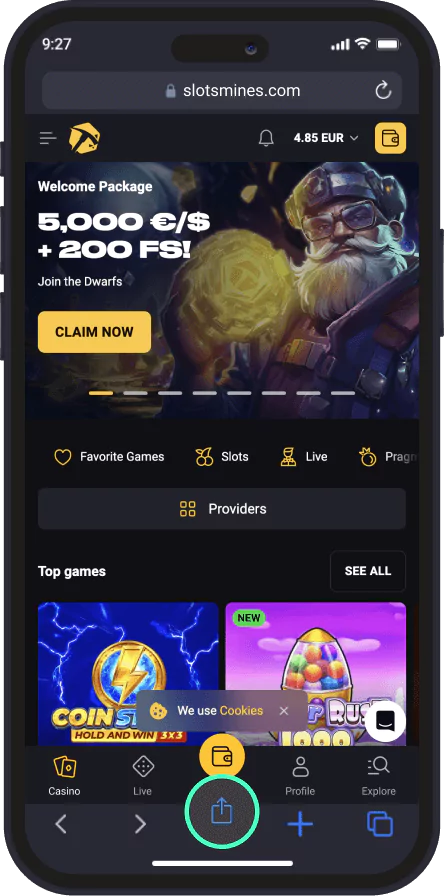The width and height of the screenshot is (444, 896).
Task: Expand the 4.85 EUR balance dropdown
Action: (x=326, y=138)
